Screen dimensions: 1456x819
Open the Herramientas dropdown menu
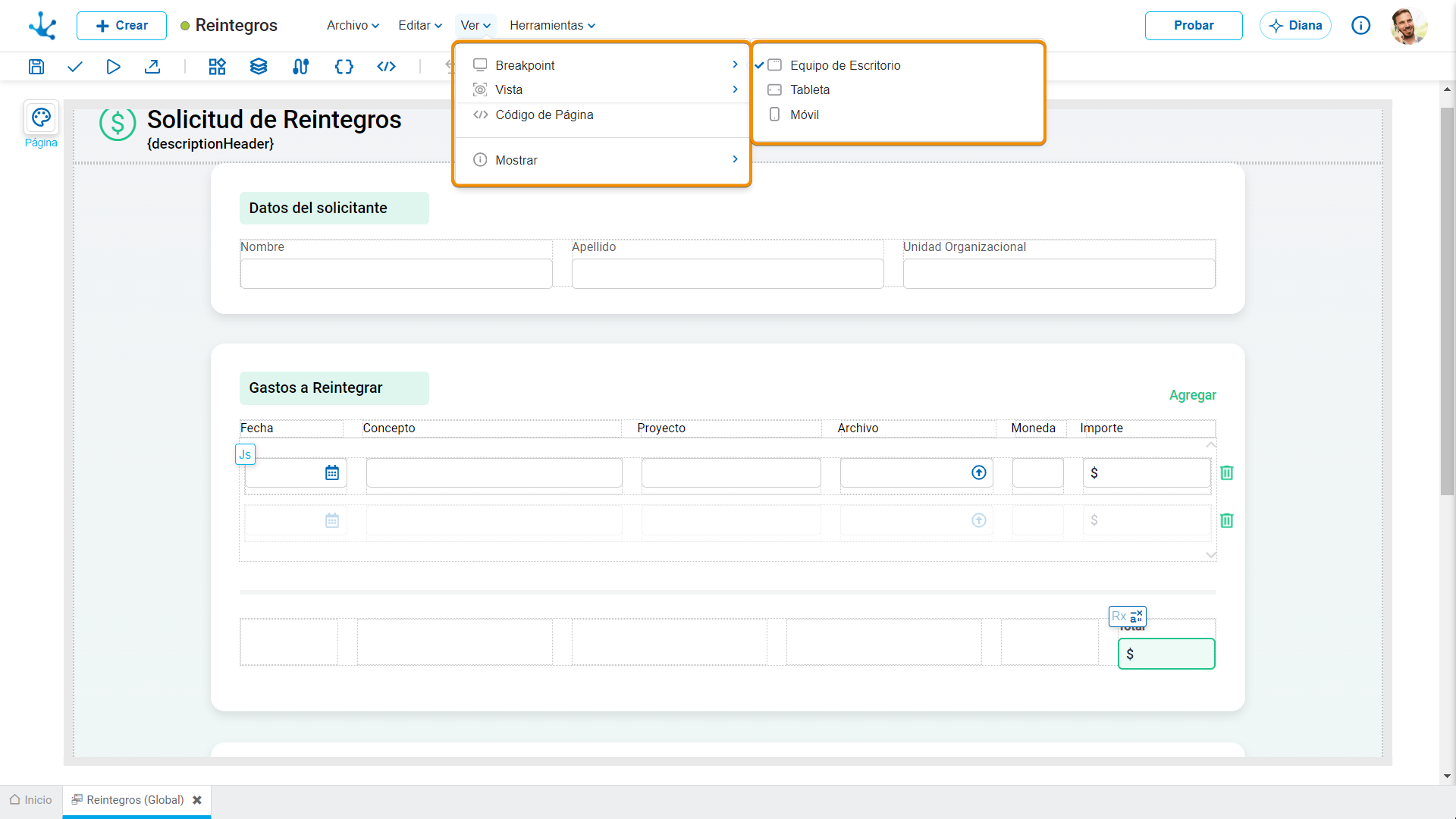[x=552, y=25]
